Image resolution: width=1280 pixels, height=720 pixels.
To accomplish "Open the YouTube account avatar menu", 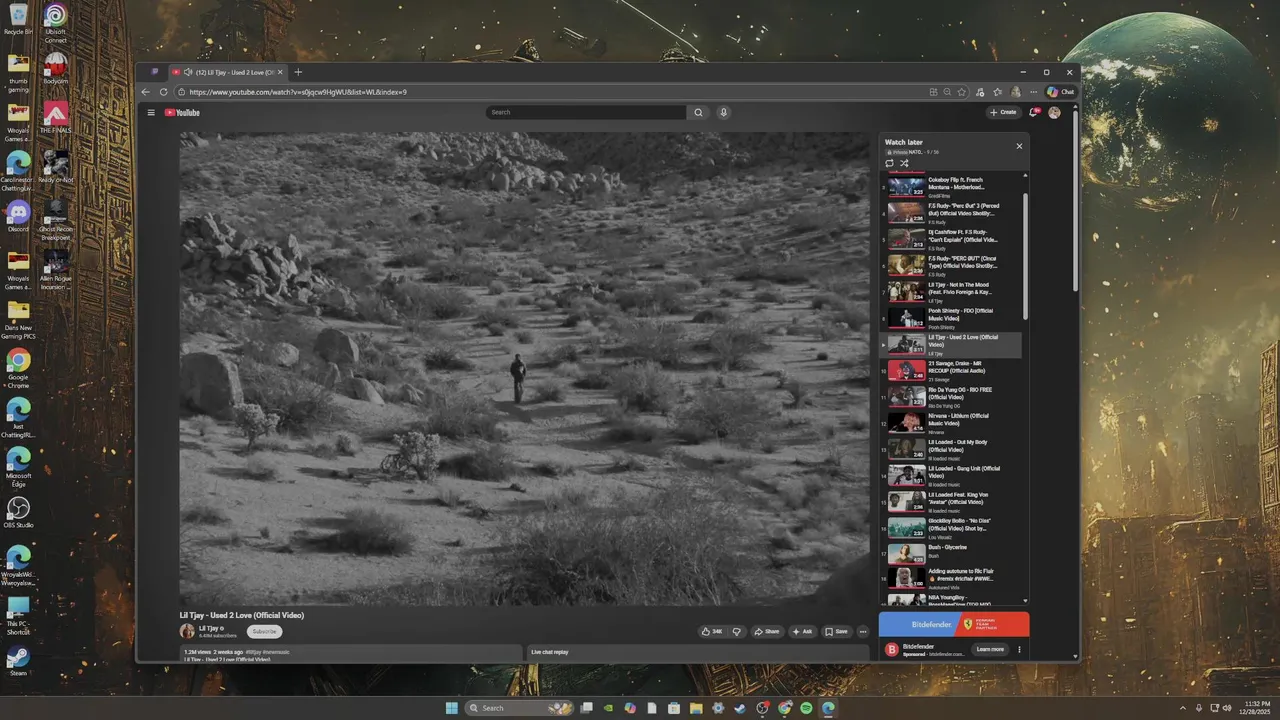I will click(x=1054, y=112).
